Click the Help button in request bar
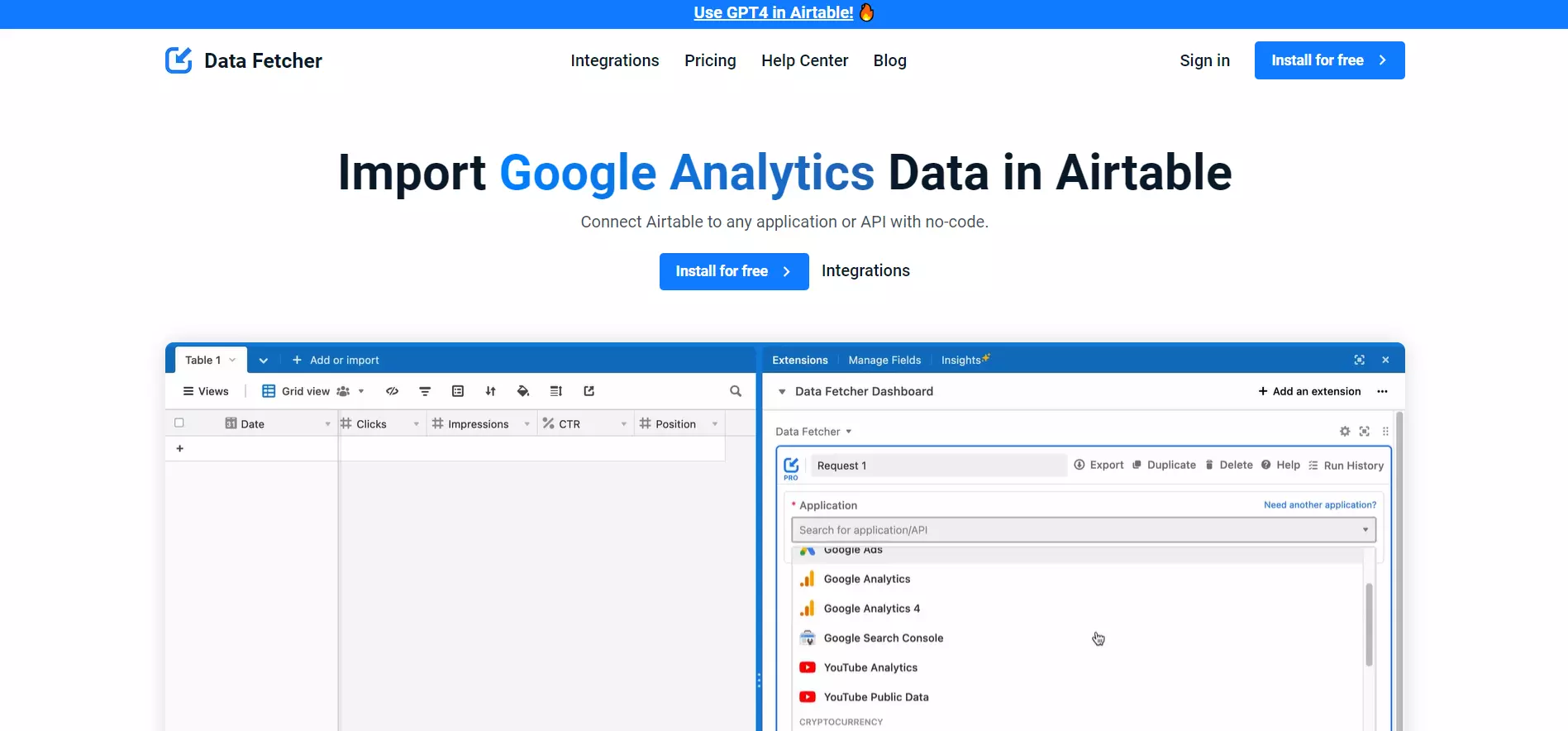This screenshot has width=1568, height=731. [1280, 465]
